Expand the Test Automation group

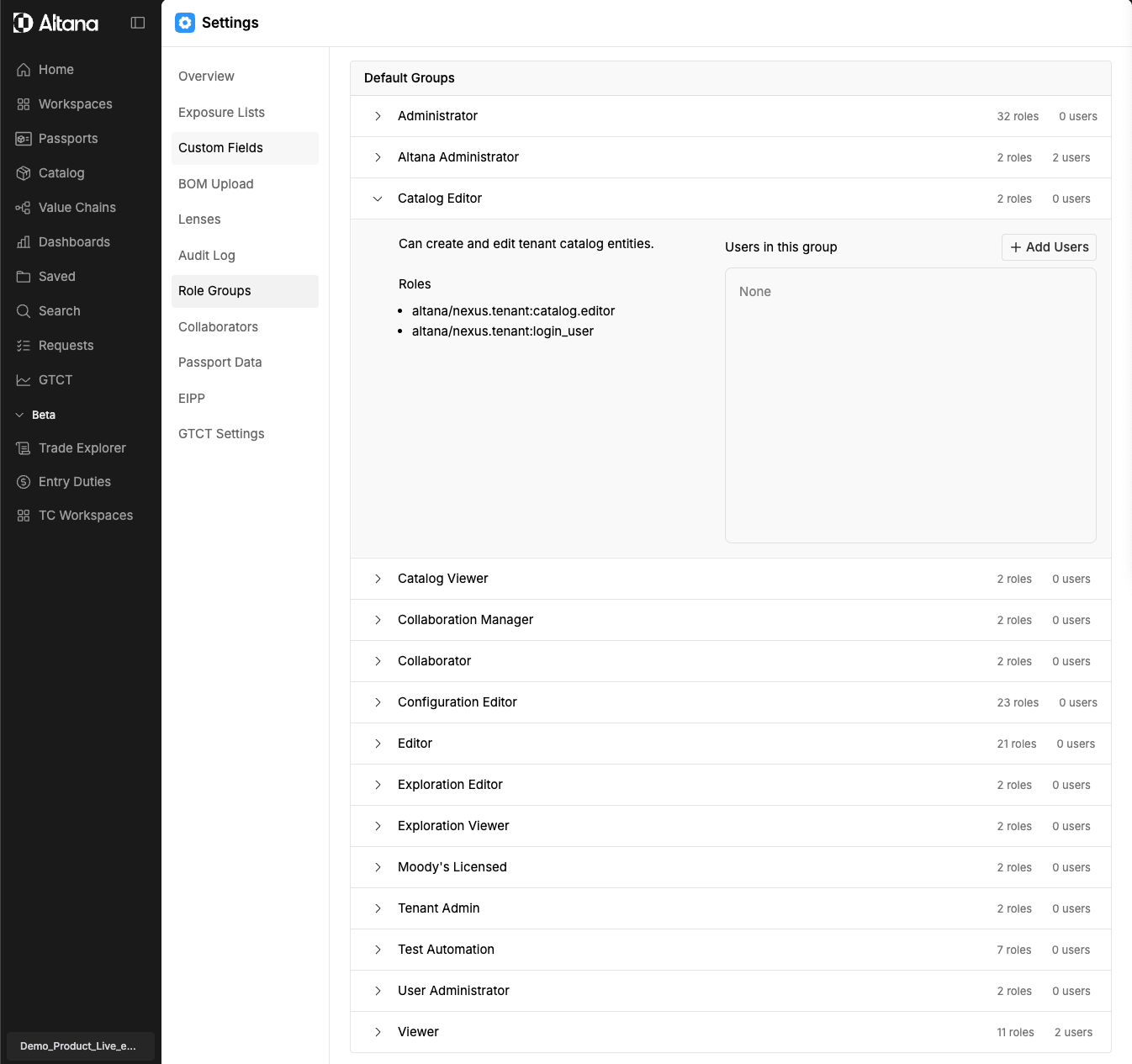click(x=378, y=950)
